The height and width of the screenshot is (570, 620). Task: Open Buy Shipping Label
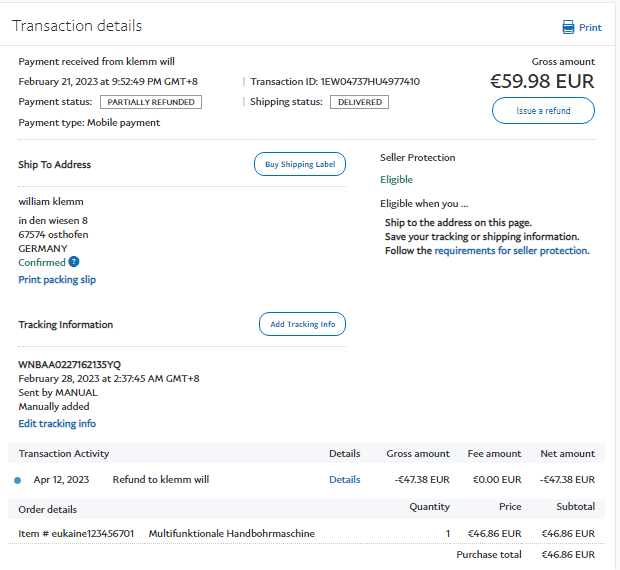tap(300, 164)
